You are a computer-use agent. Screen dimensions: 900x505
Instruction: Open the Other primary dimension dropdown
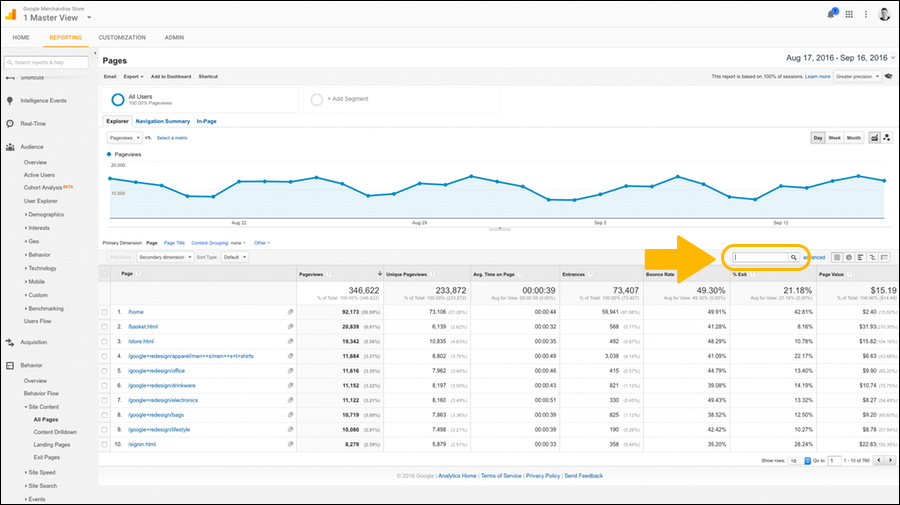pos(262,243)
